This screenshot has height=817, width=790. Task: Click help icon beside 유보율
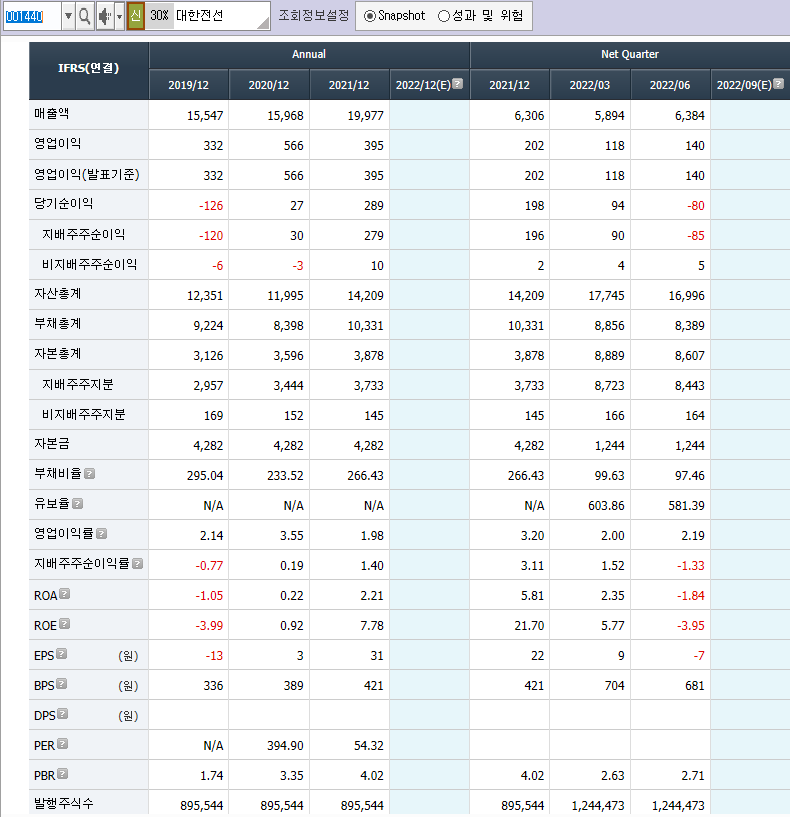[78, 503]
